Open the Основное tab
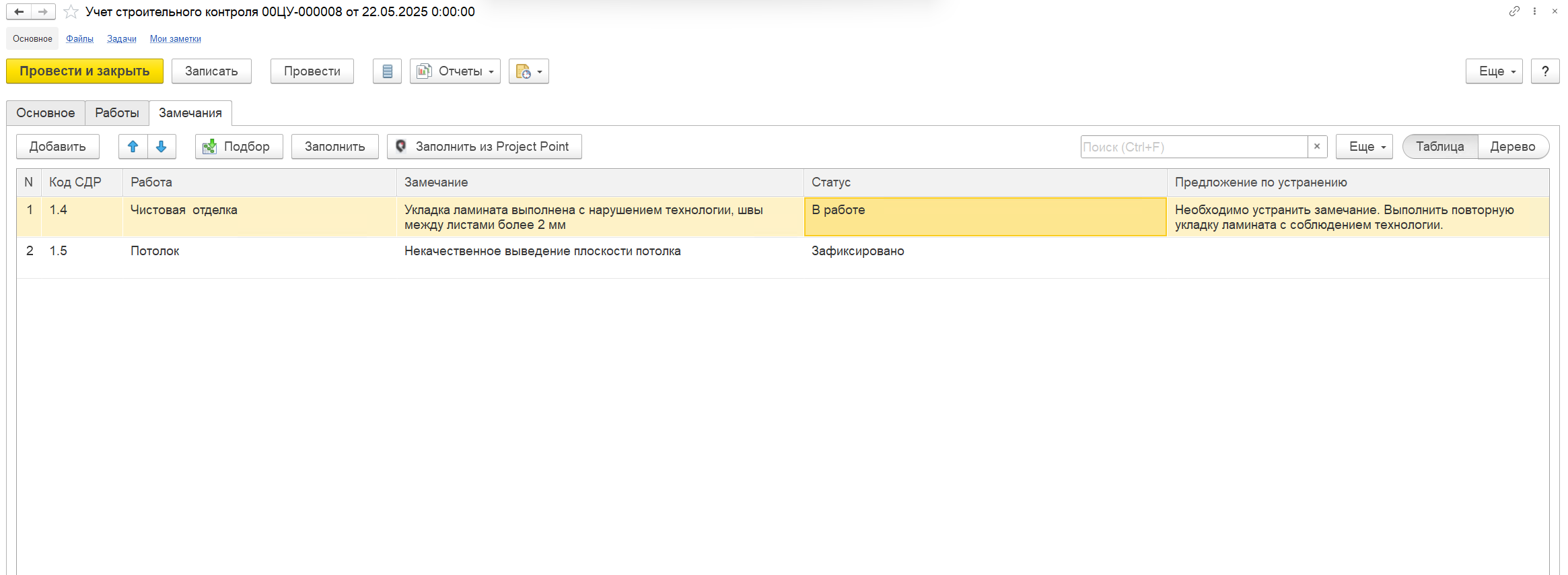 [46, 113]
